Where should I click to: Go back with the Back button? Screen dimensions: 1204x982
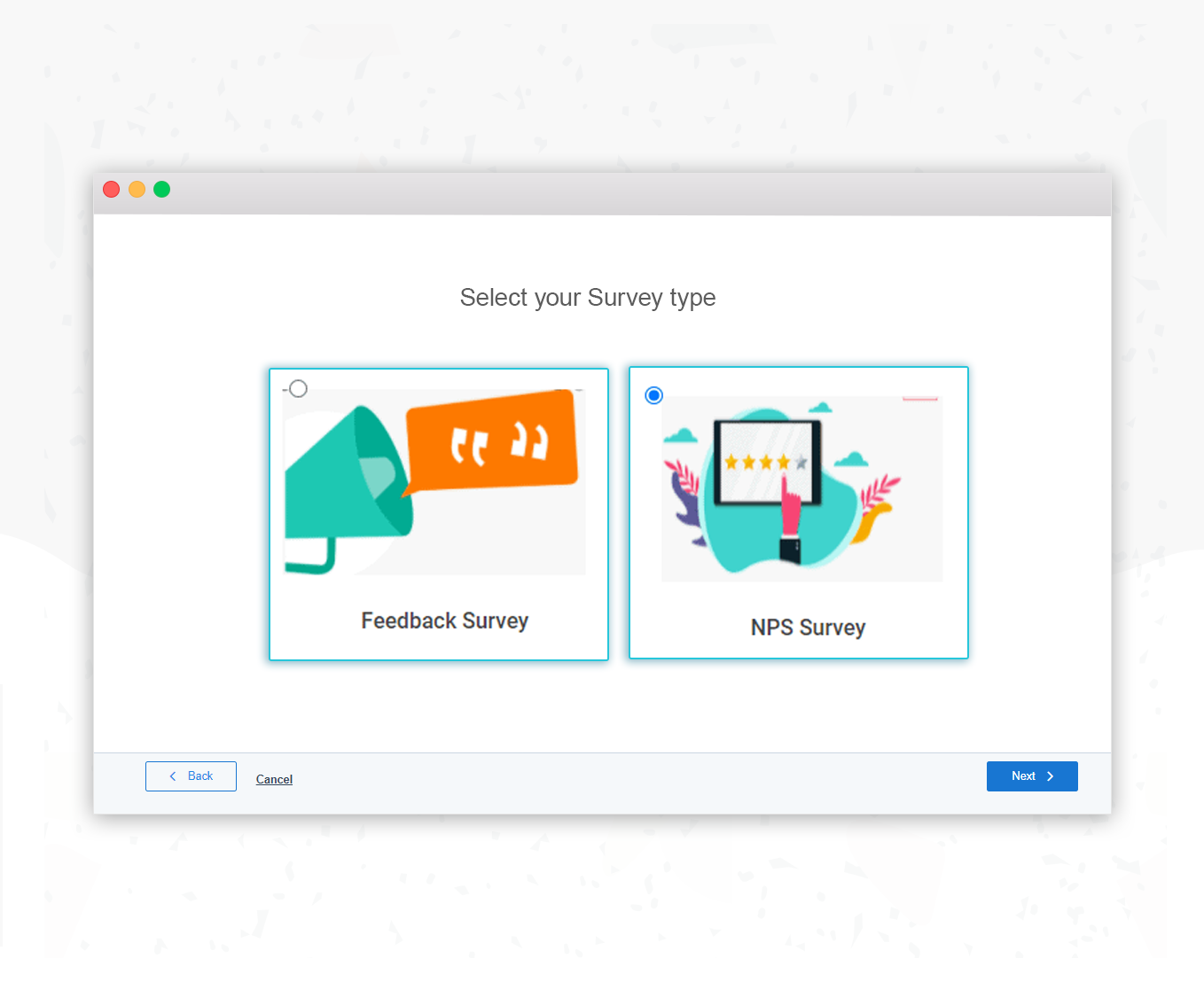(x=191, y=776)
